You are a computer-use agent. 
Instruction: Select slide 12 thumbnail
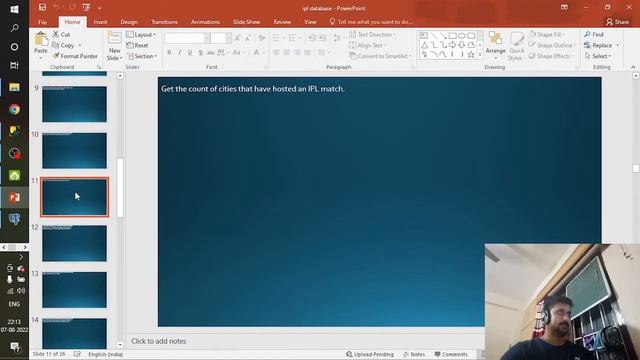pos(74,243)
